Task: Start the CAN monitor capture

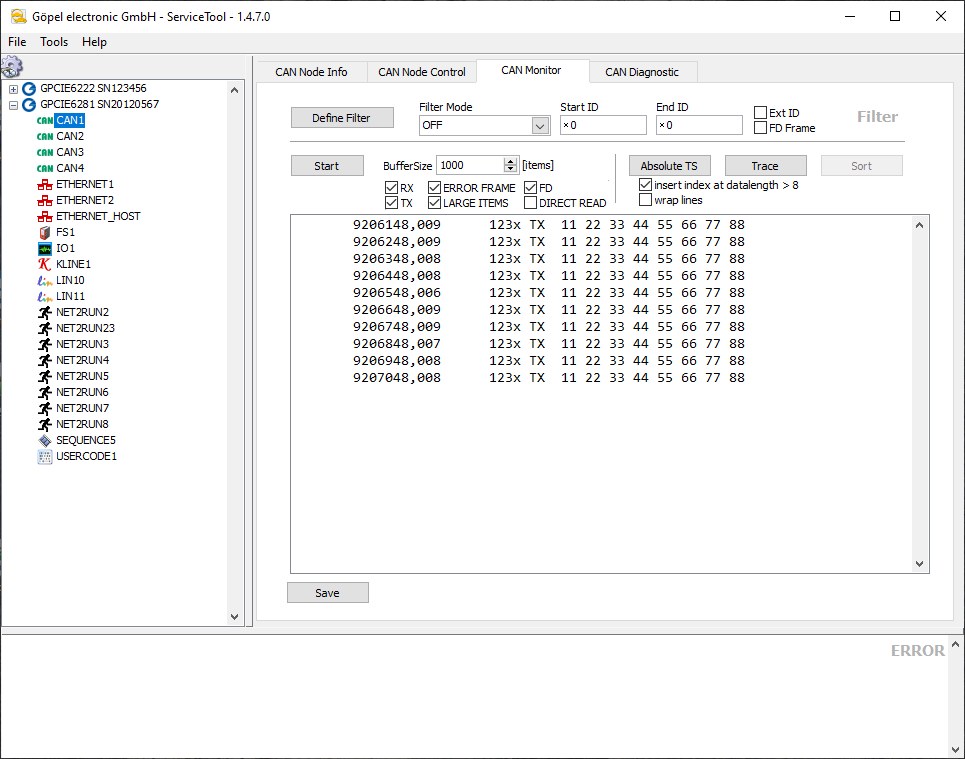Action: pos(327,166)
